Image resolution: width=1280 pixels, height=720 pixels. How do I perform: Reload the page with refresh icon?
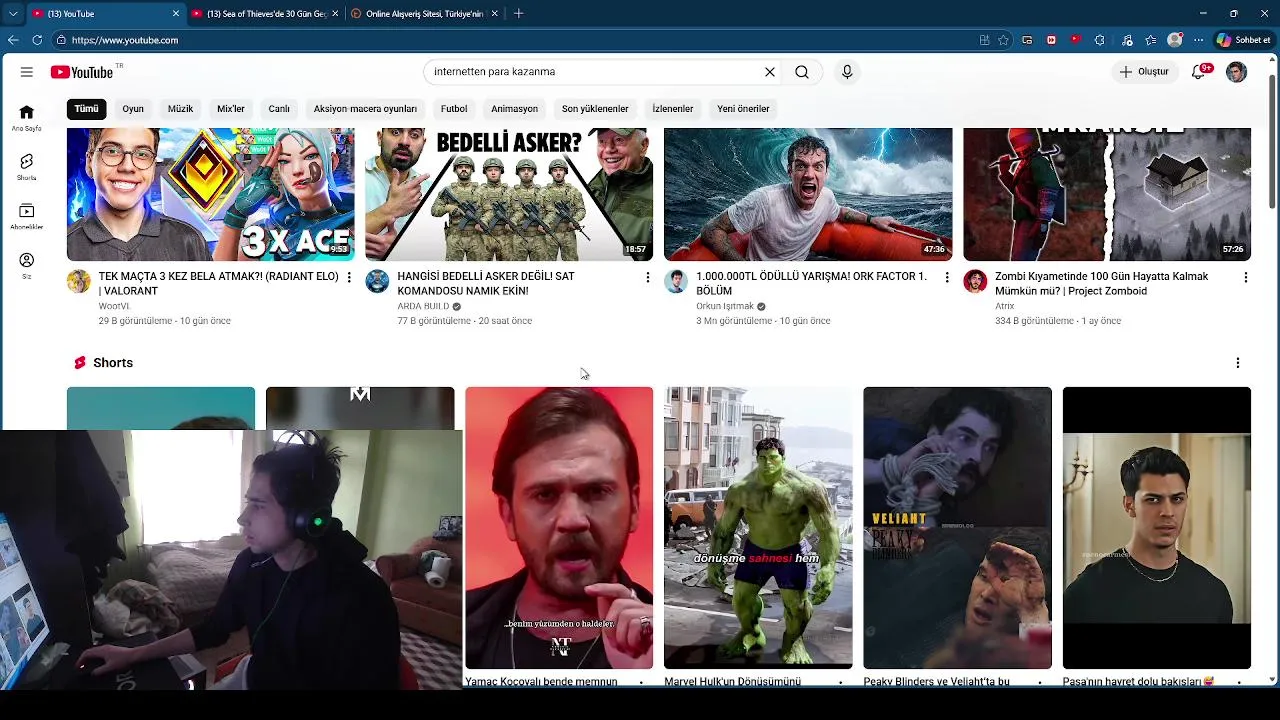click(x=37, y=40)
